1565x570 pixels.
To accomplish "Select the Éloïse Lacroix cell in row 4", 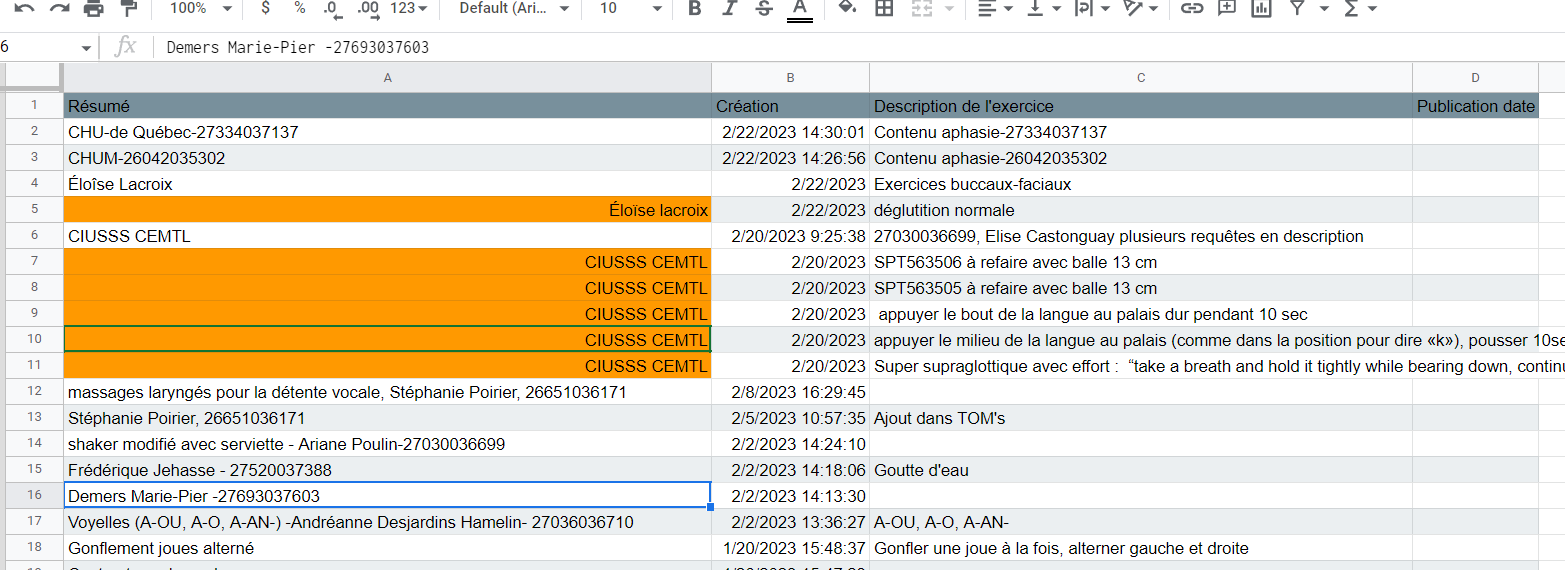I will click(387, 184).
